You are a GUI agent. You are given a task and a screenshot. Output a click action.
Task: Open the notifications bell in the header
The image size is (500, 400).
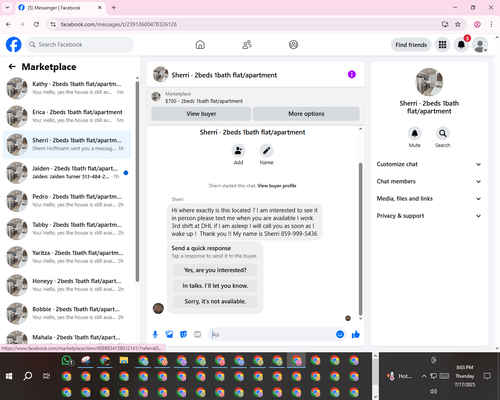tap(461, 45)
